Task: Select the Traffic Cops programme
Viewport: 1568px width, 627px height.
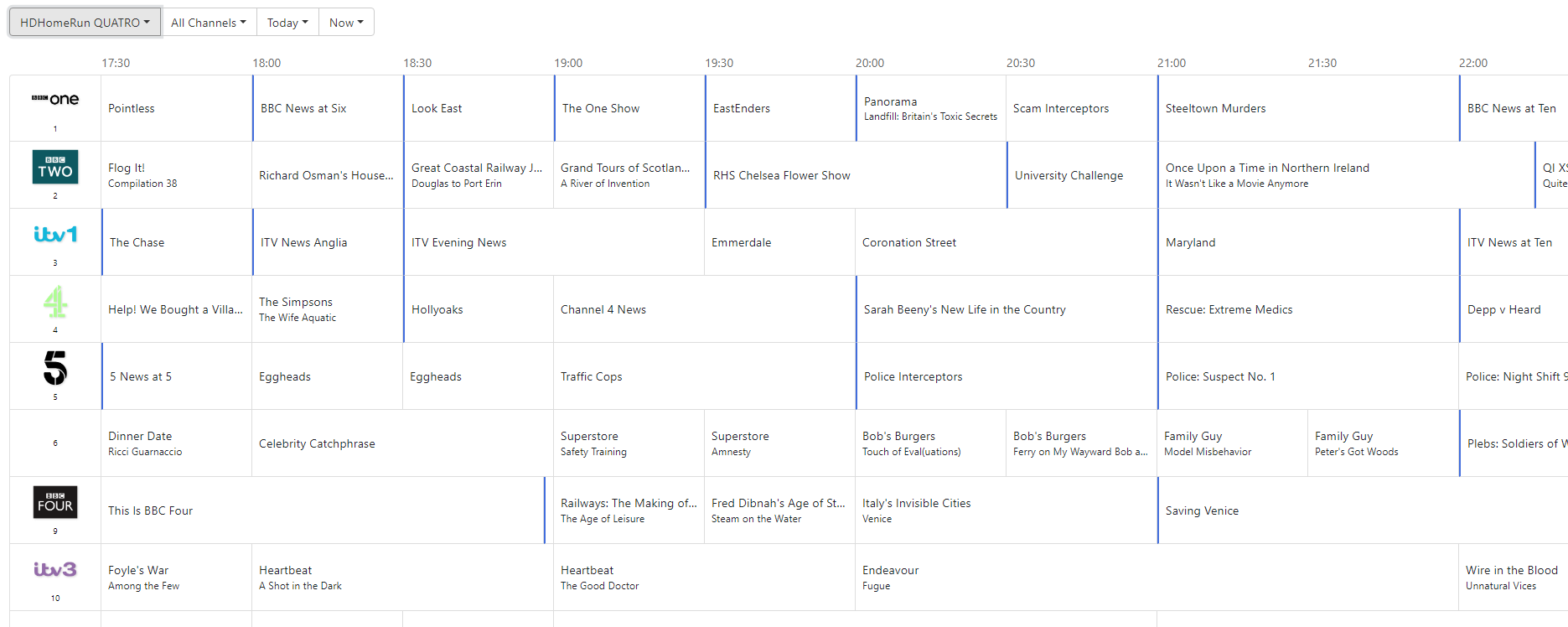Action: pyautogui.click(x=592, y=376)
